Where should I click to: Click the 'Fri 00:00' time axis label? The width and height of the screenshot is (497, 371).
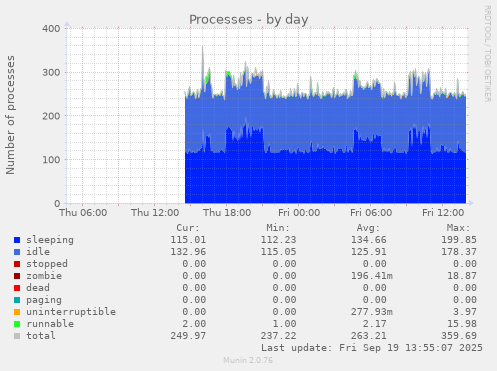tap(299, 213)
